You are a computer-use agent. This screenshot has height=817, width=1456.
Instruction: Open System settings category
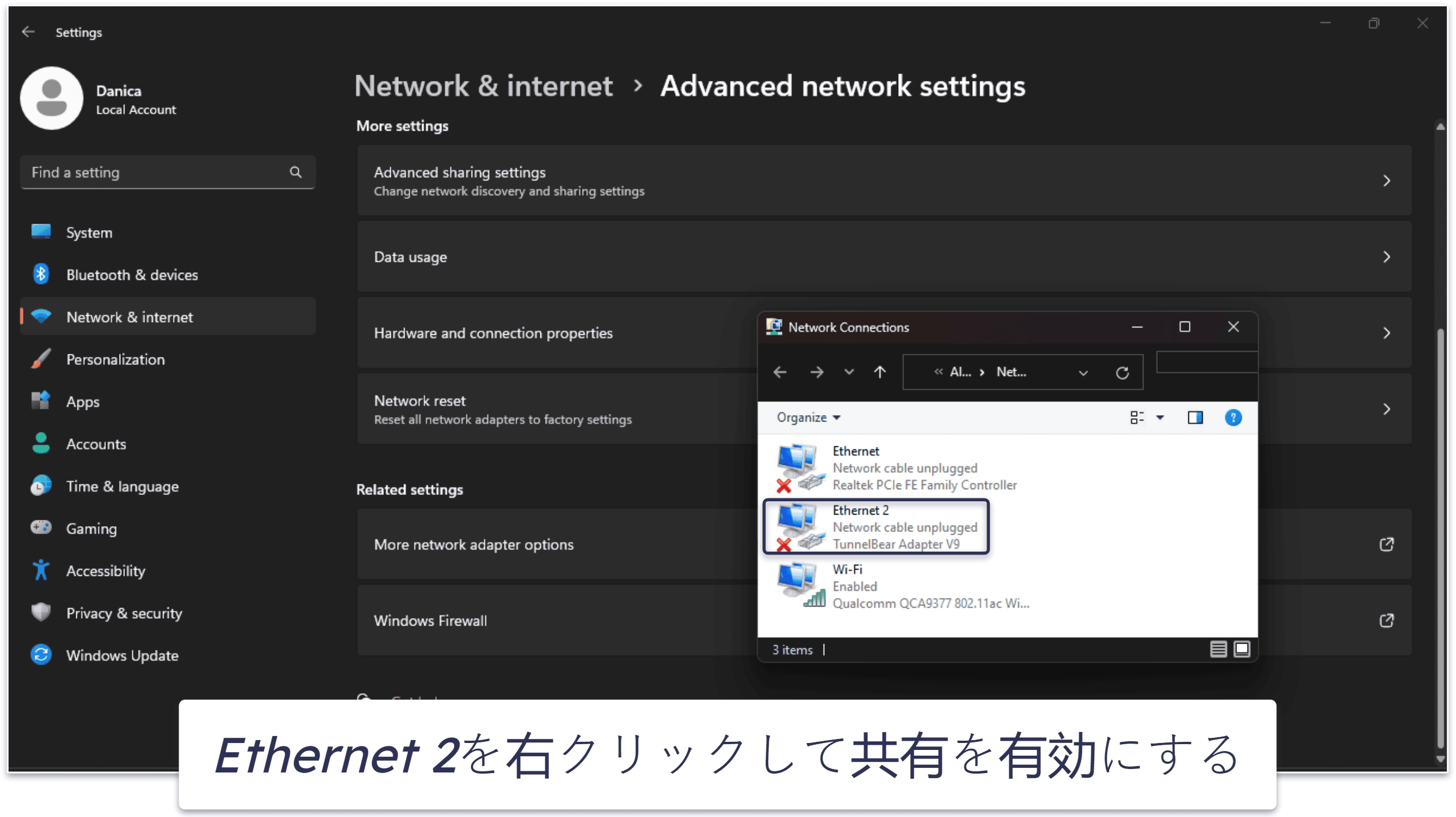[168, 232]
